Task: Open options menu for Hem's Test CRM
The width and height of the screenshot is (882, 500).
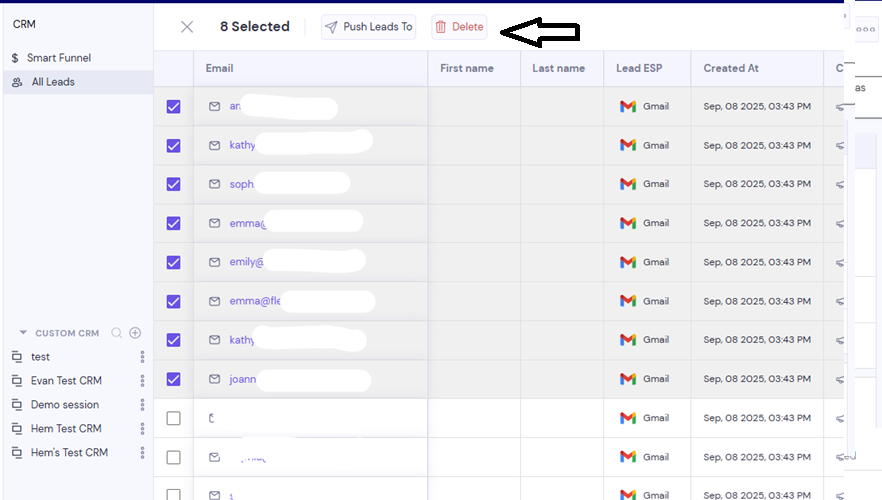Action: click(142, 452)
